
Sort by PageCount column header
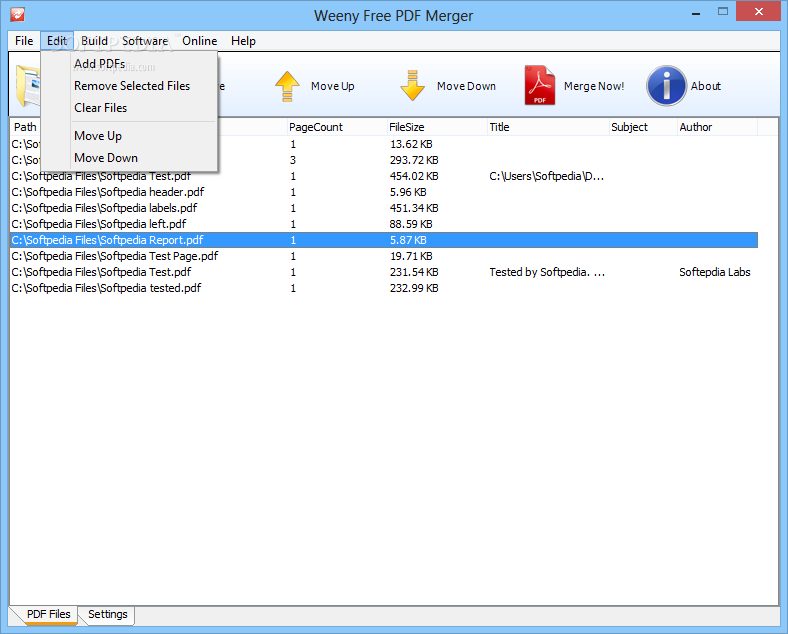coord(337,127)
